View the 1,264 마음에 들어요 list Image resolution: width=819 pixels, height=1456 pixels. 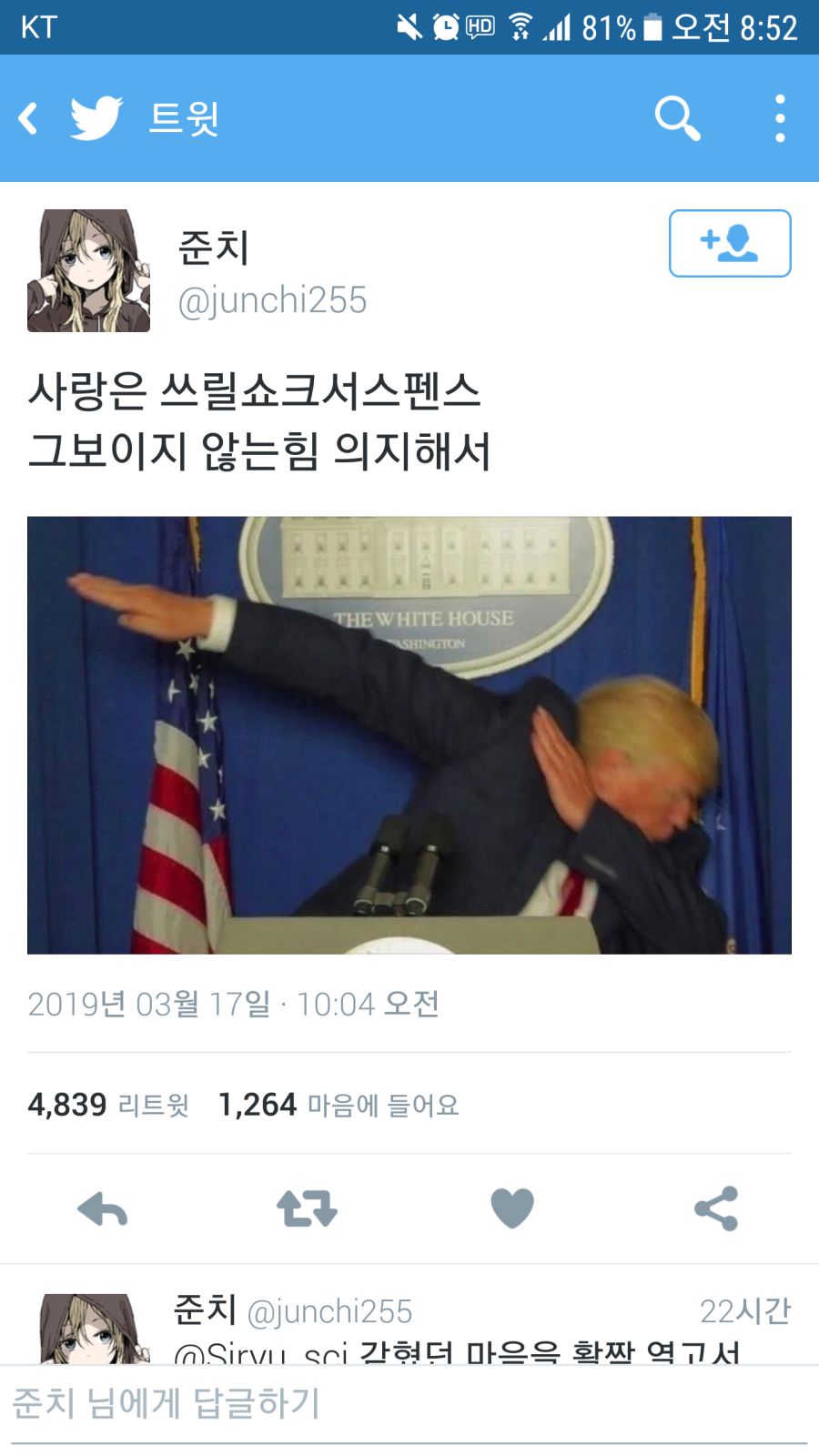click(x=339, y=1105)
